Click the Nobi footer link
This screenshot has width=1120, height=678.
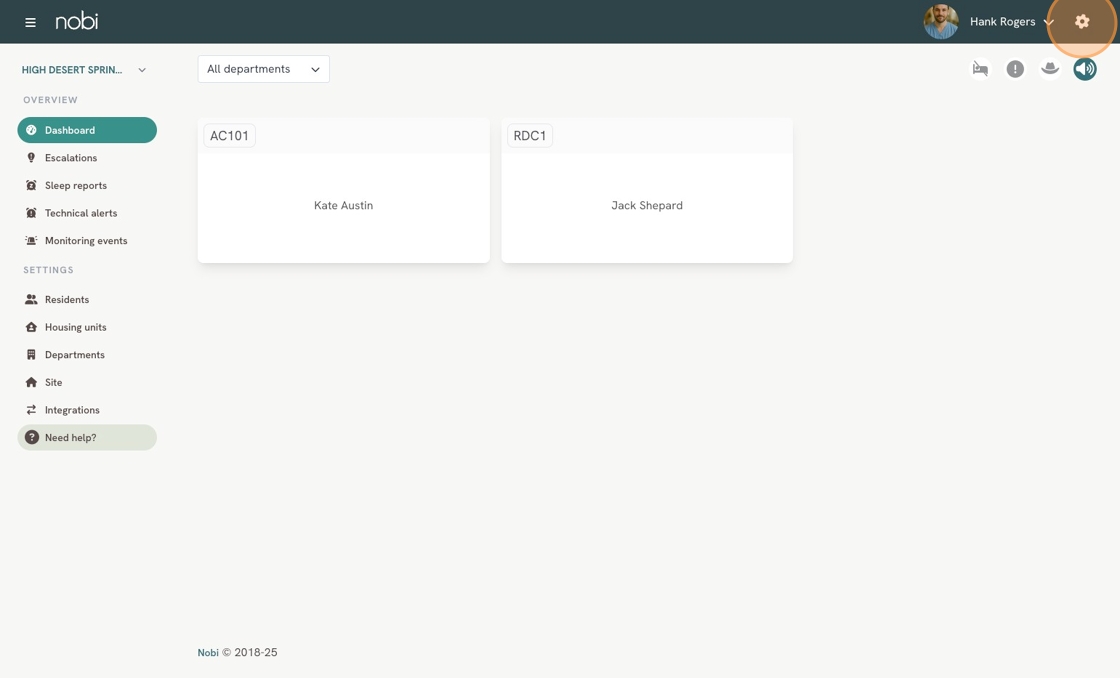[208, 653]
